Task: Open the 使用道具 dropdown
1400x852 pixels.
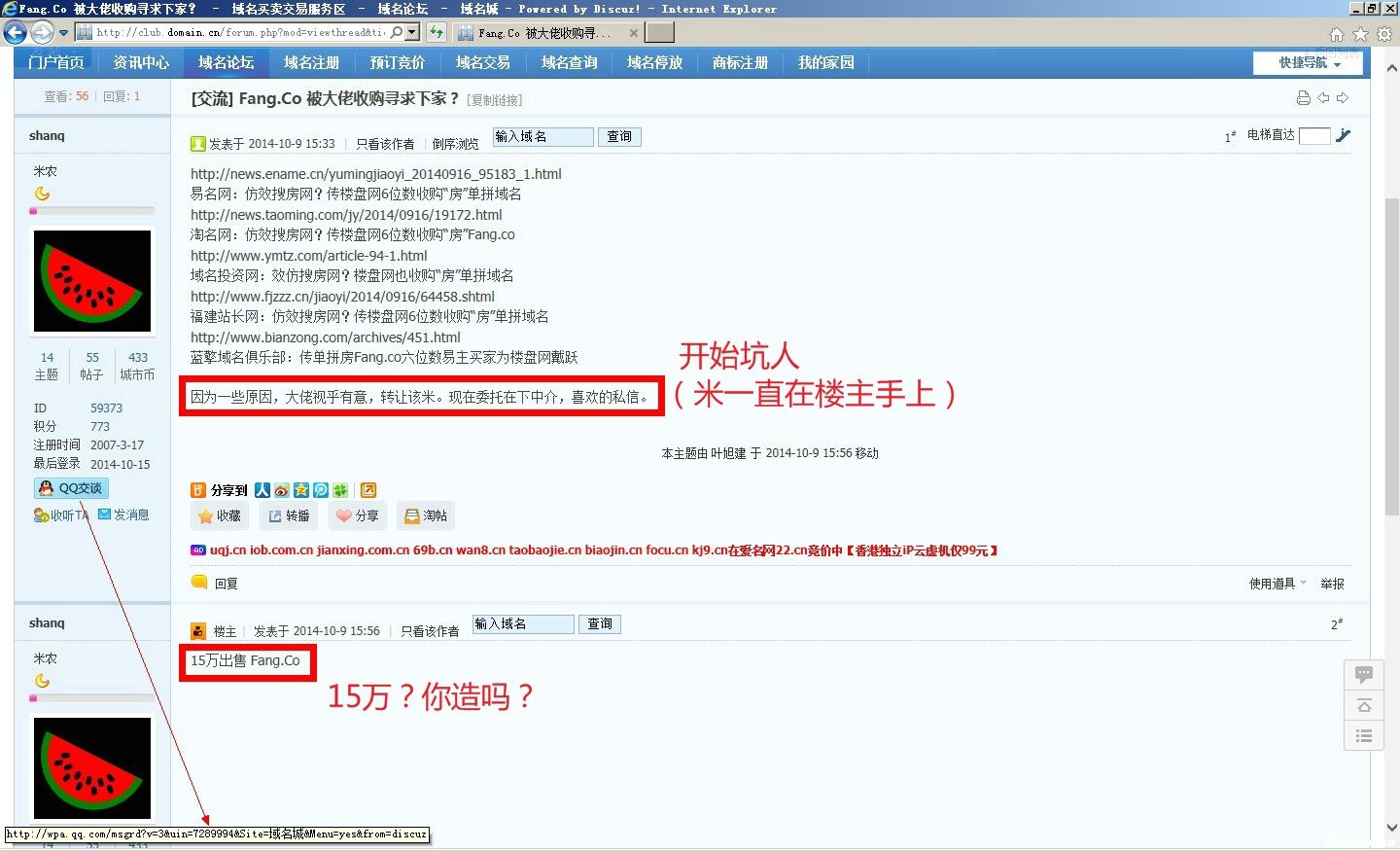Action: click(1275, 583)
